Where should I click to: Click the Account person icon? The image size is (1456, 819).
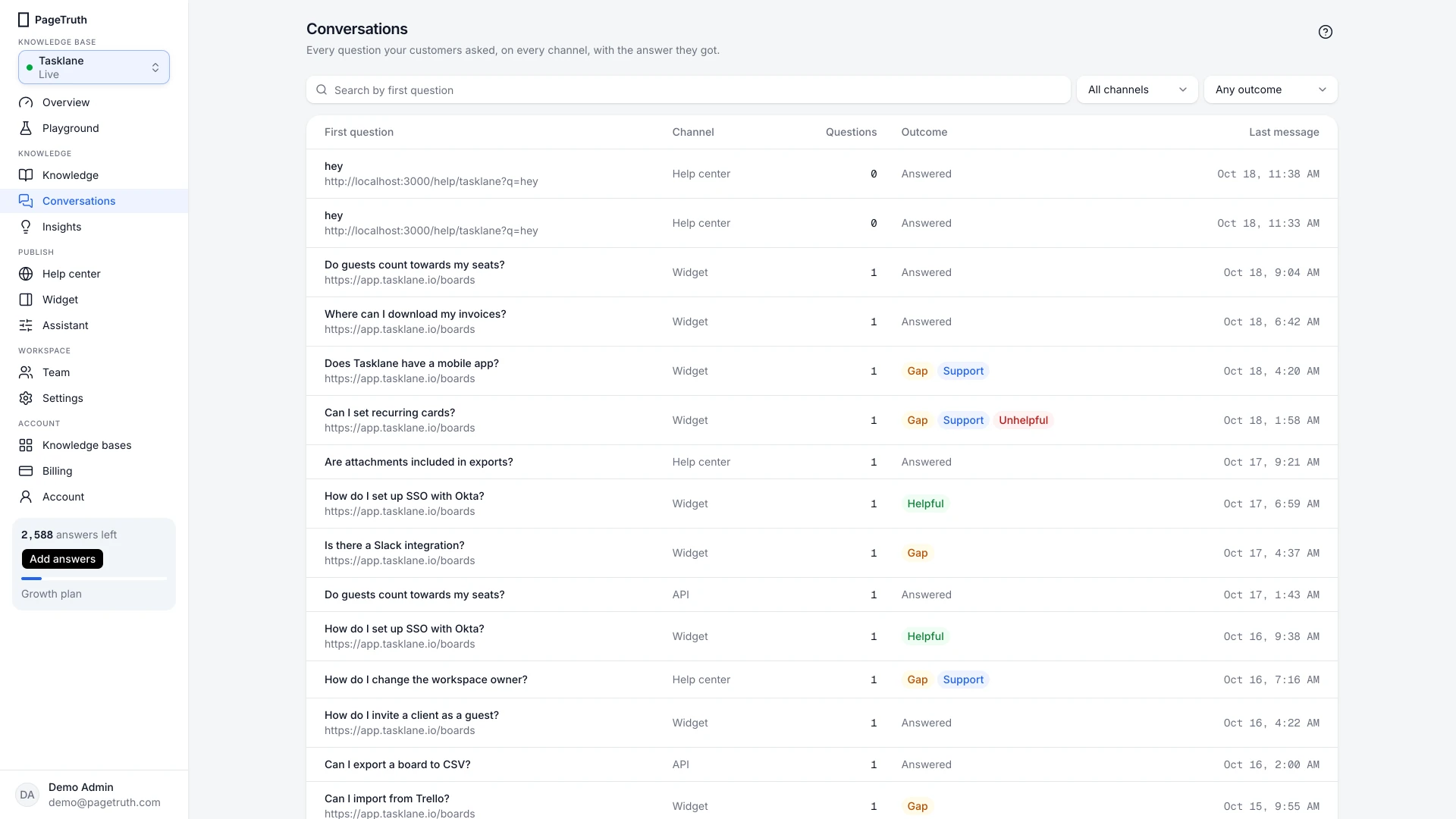tap(26, 497)
